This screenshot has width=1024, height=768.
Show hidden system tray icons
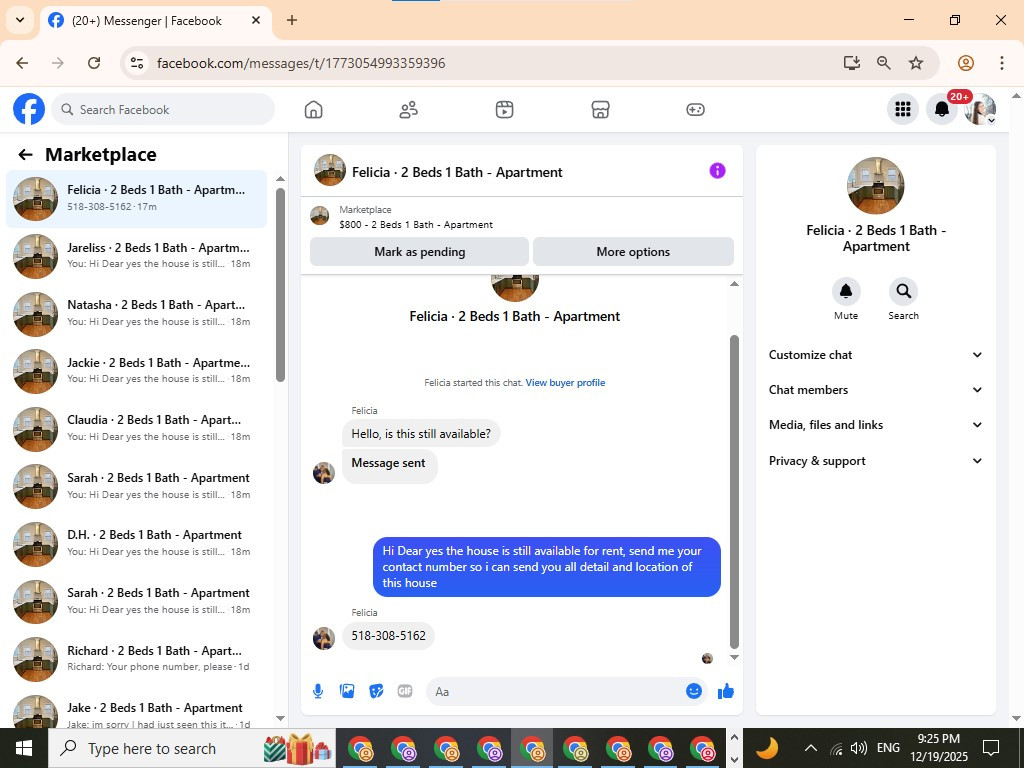(810, 748)
